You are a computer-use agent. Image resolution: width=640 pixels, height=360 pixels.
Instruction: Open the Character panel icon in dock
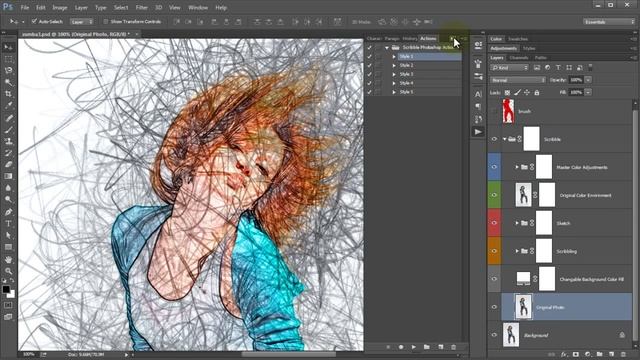click(478, 94)
